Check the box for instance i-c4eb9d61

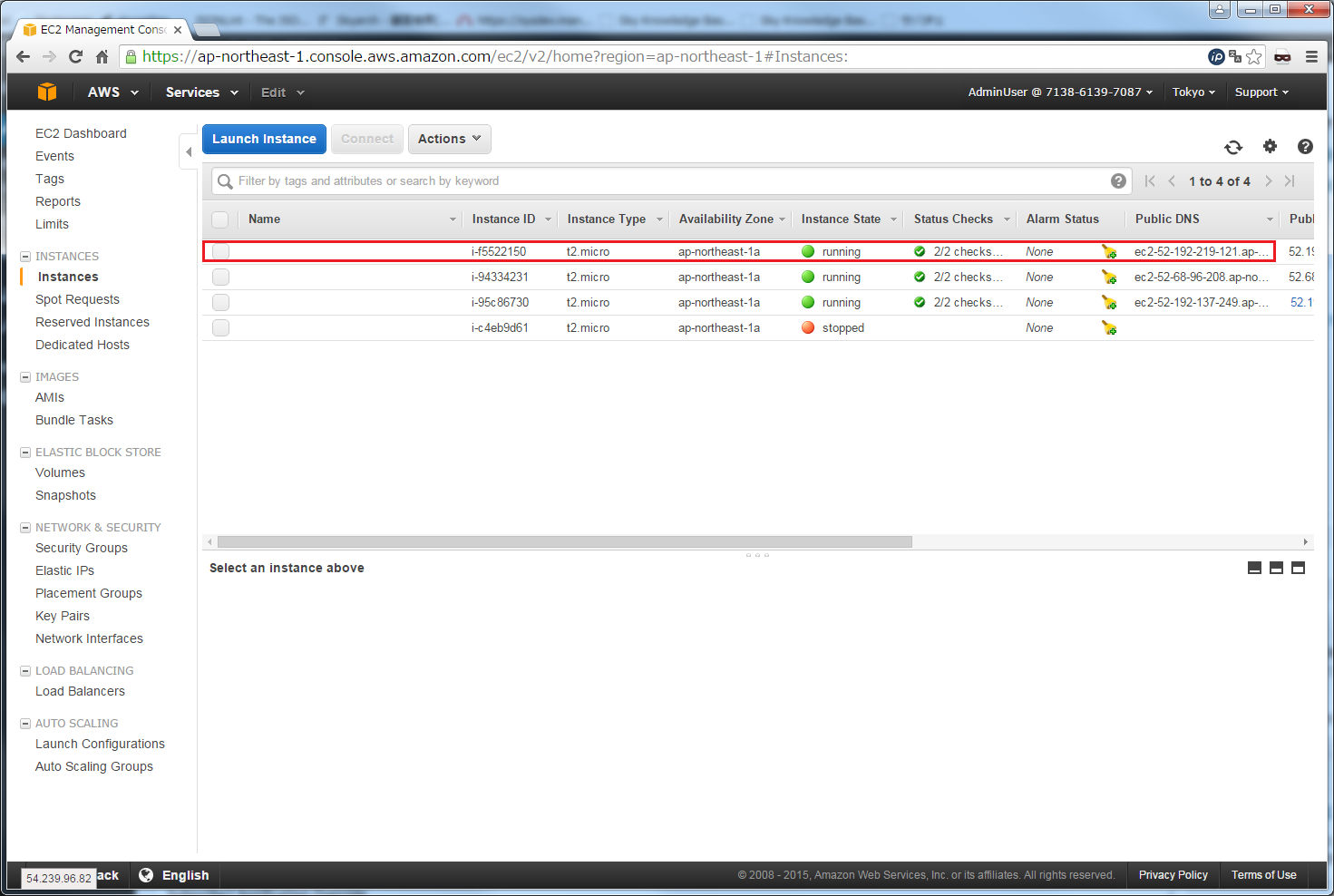click(x=220, y=328)
